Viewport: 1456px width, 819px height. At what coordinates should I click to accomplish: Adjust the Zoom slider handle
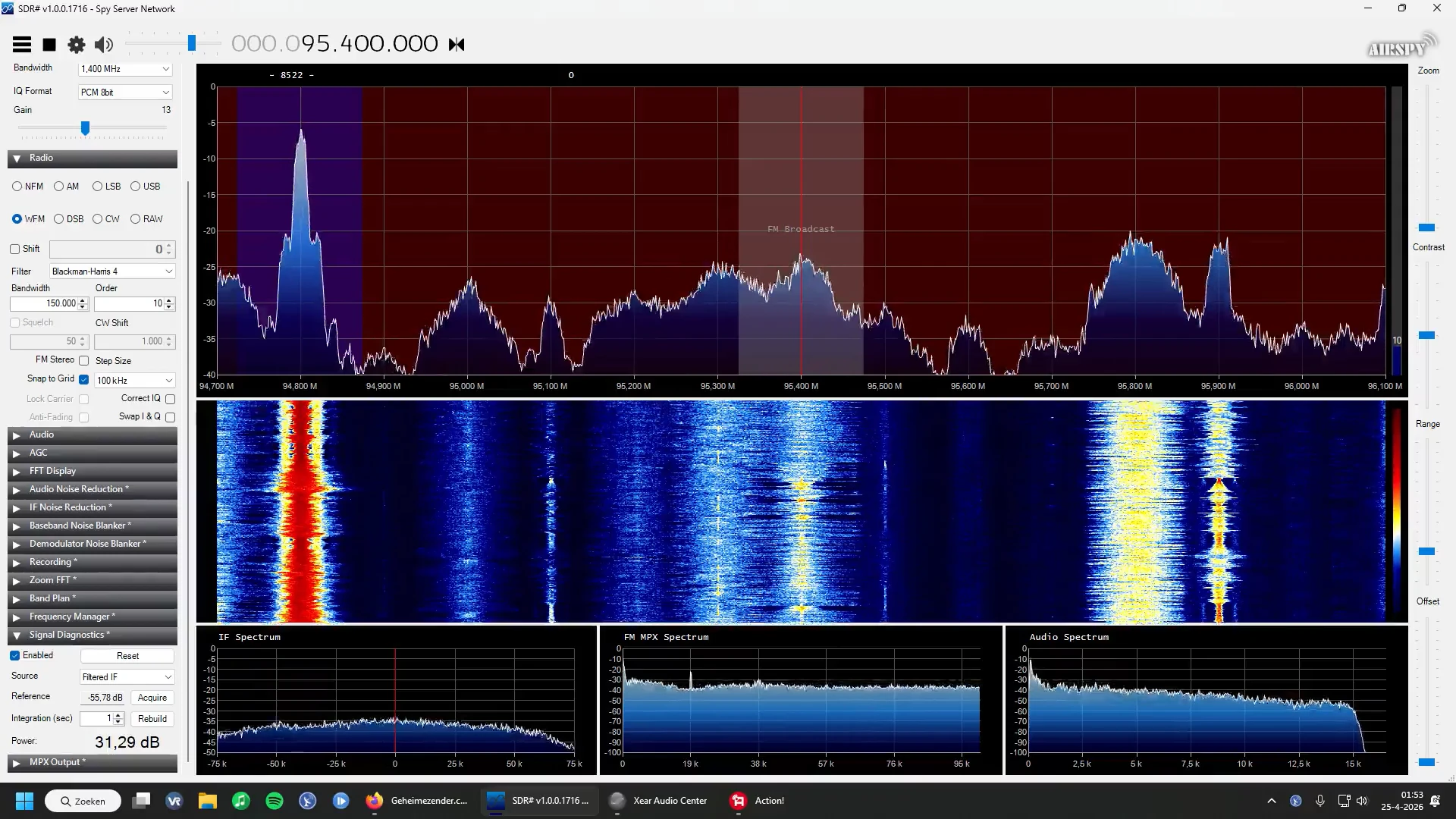(x=1426, y=227)
